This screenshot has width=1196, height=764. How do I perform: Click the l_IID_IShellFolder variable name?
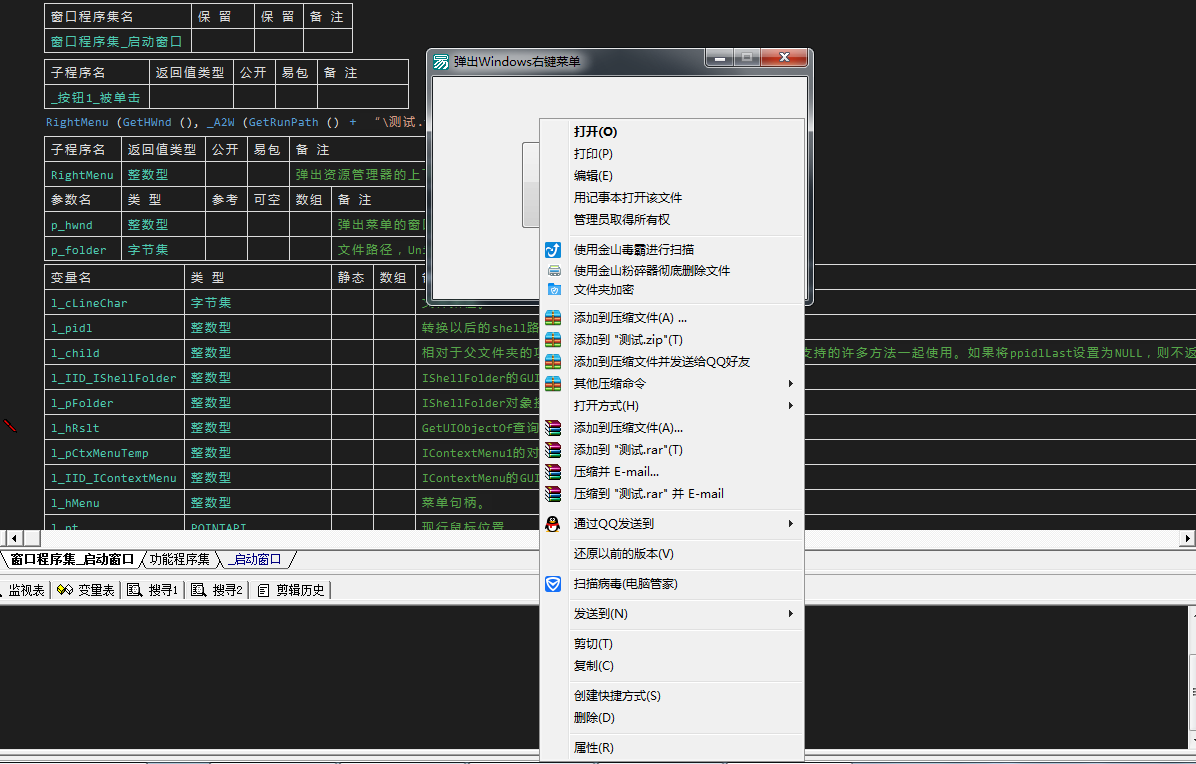pyautogui.click(x=114, y=378)
